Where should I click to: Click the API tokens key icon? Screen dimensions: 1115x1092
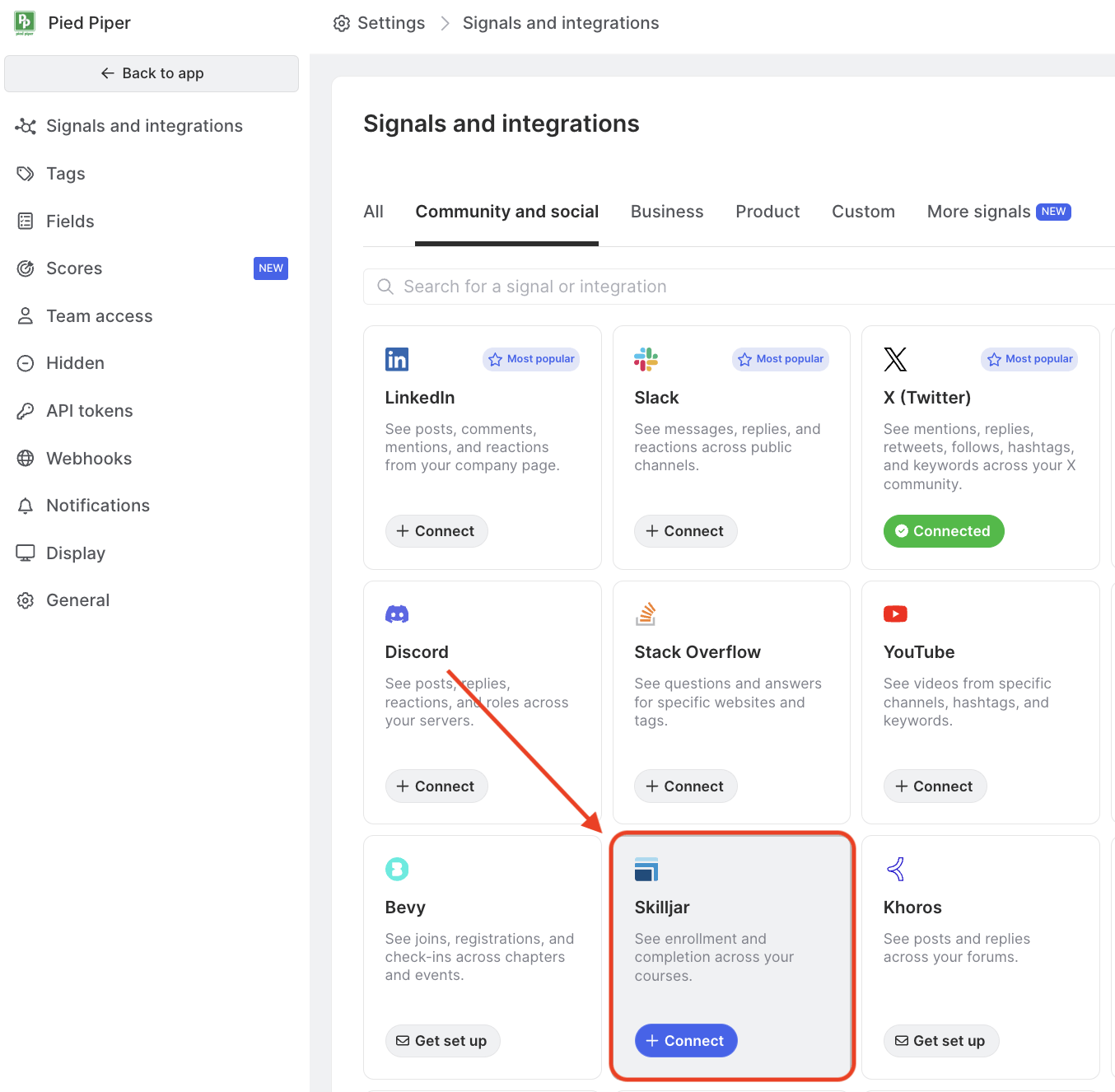(26, 411)
